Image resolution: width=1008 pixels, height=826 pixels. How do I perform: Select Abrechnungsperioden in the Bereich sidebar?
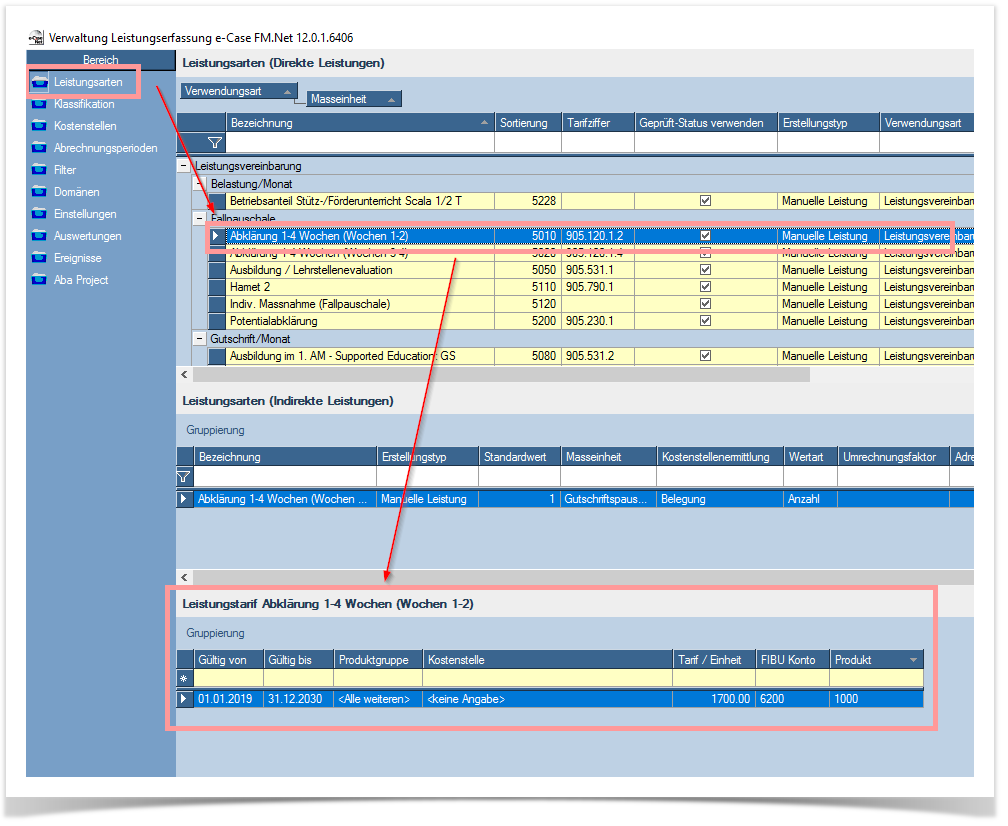pos(105,148)
